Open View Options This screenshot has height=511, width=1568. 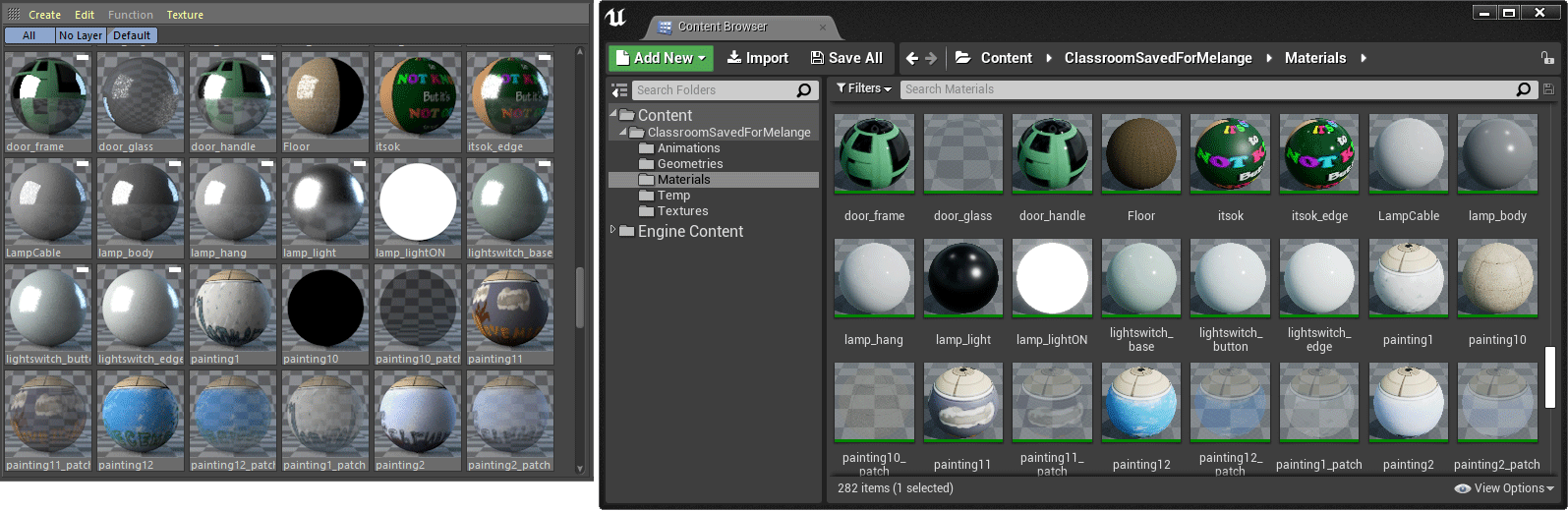pyautogui.click(x=1504, y=488)
